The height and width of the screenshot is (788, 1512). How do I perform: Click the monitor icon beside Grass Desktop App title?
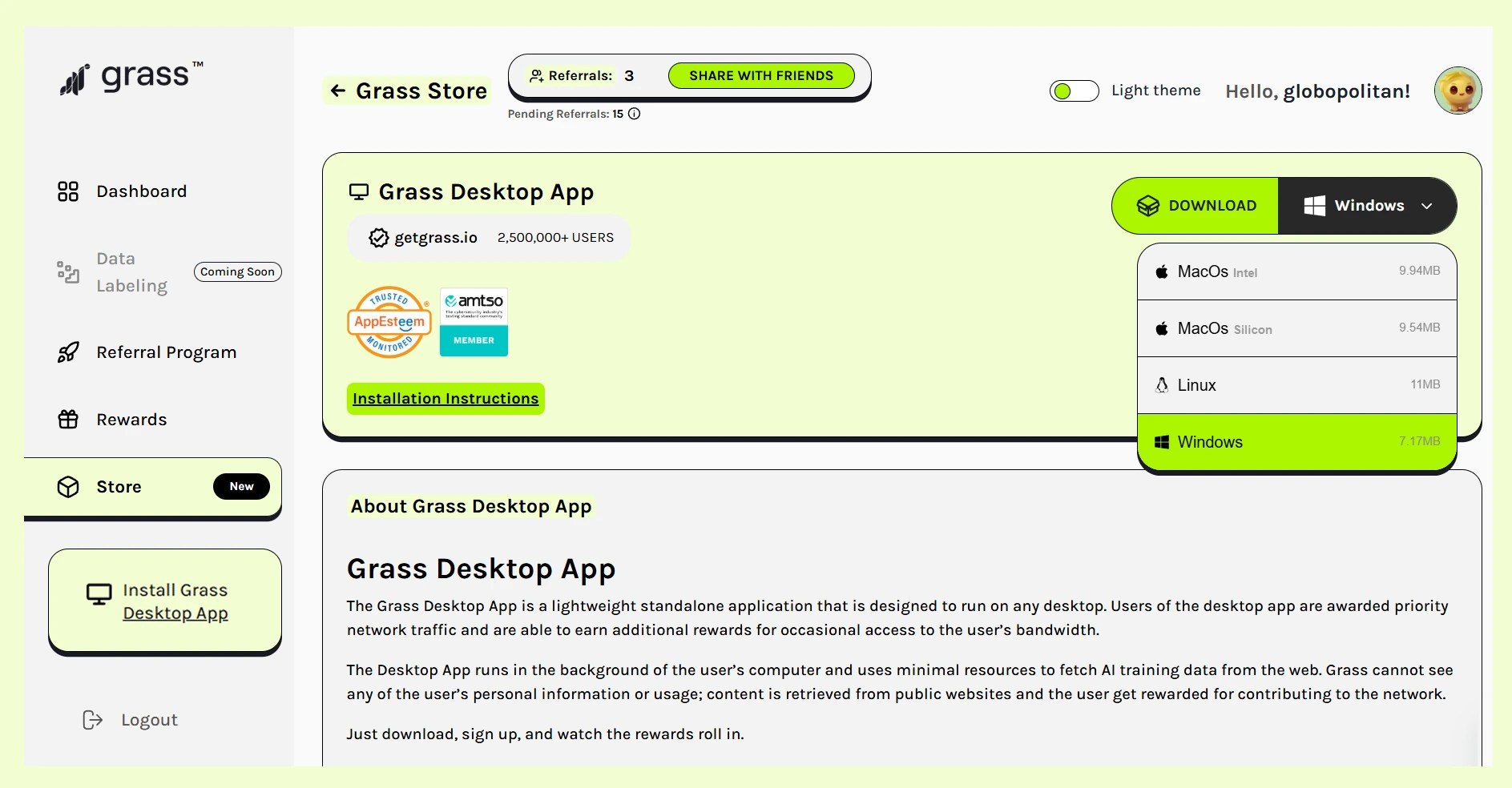pyautogui.click(x=359, y=192)
